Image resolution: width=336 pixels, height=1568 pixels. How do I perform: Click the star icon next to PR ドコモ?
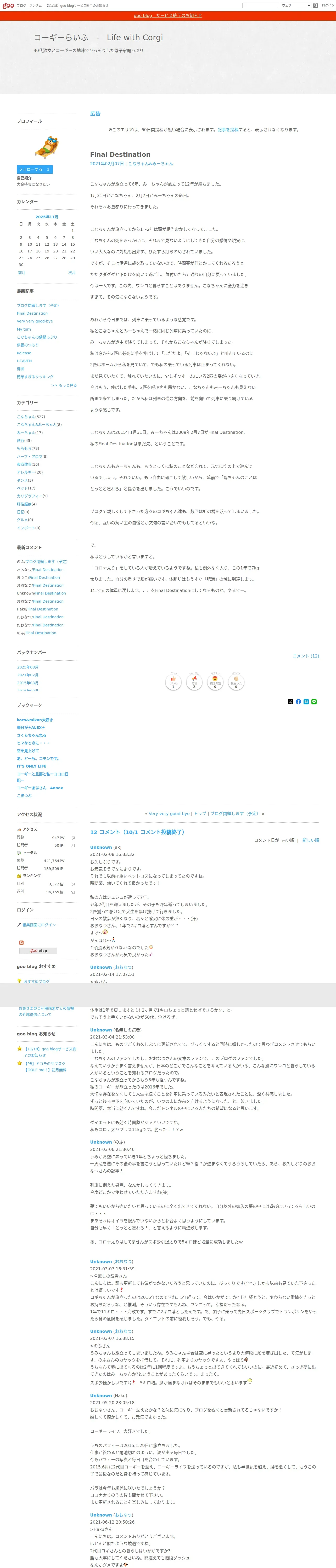click(20, 1063)
